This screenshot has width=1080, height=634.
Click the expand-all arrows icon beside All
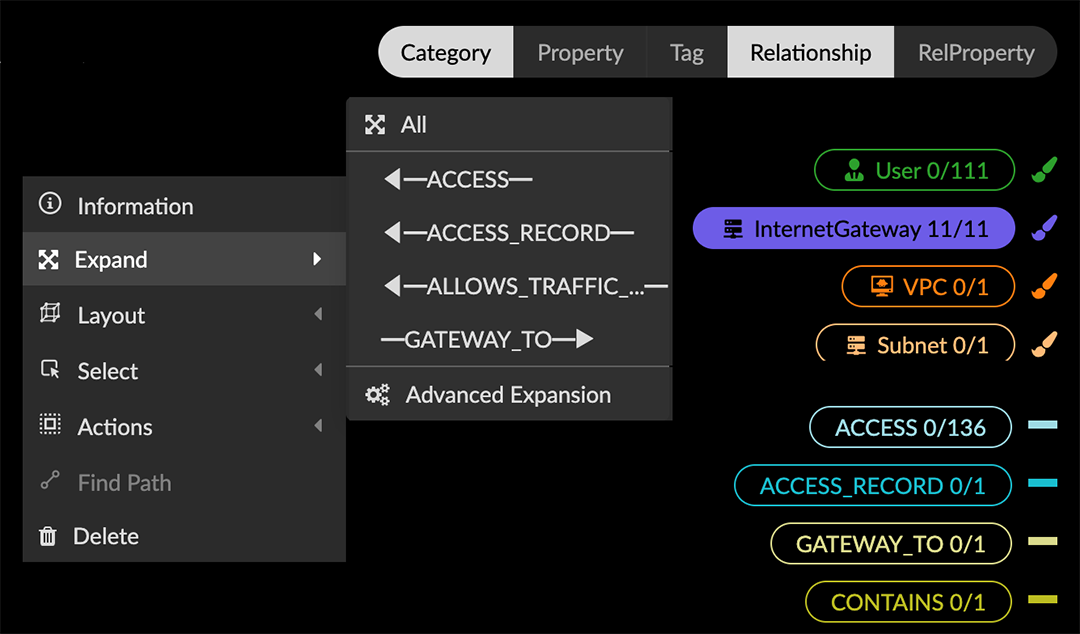(375, 125)
